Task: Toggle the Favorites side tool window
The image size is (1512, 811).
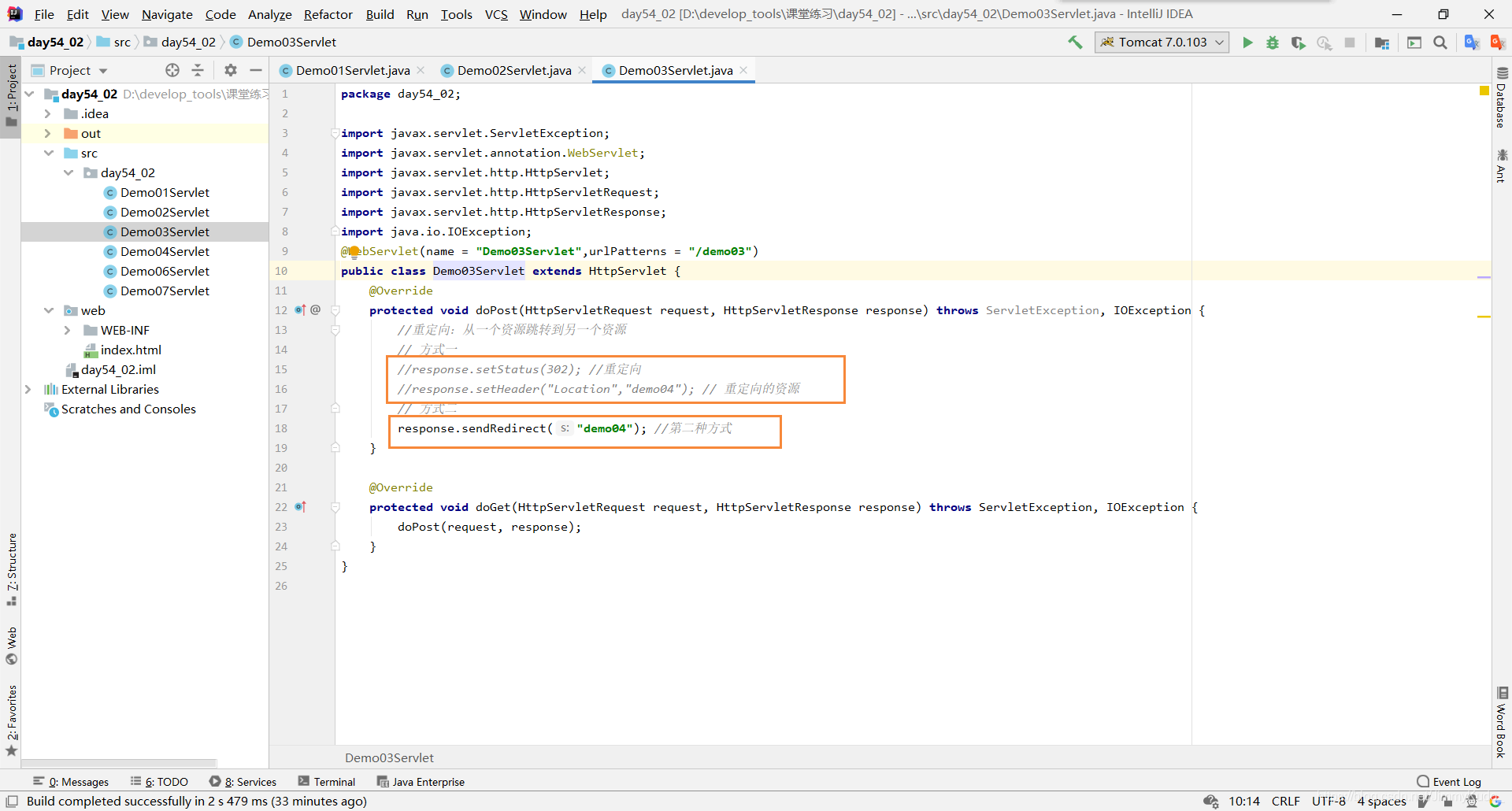Action: pos(11,720)
